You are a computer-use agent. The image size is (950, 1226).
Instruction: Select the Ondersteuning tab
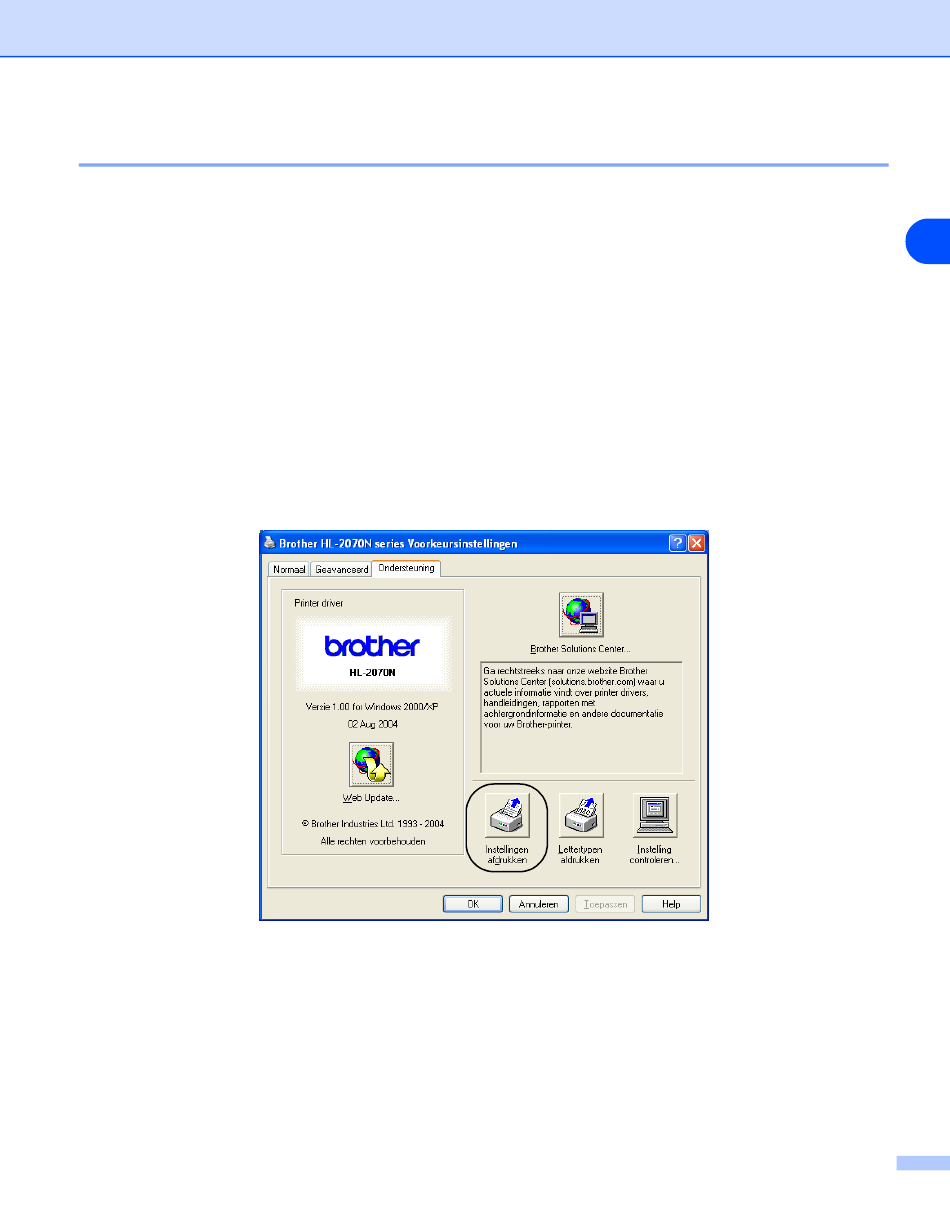pos(407,568)
